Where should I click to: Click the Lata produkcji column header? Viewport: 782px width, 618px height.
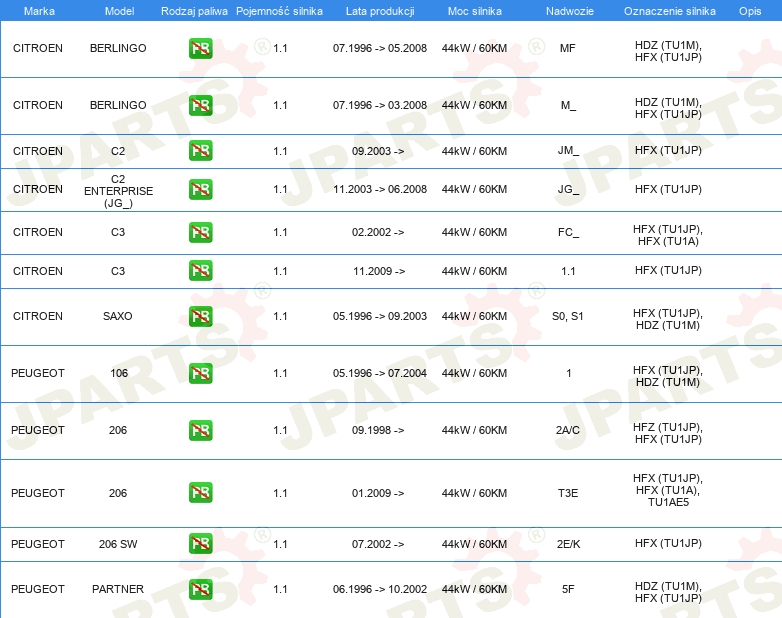[x=380, y=11]
